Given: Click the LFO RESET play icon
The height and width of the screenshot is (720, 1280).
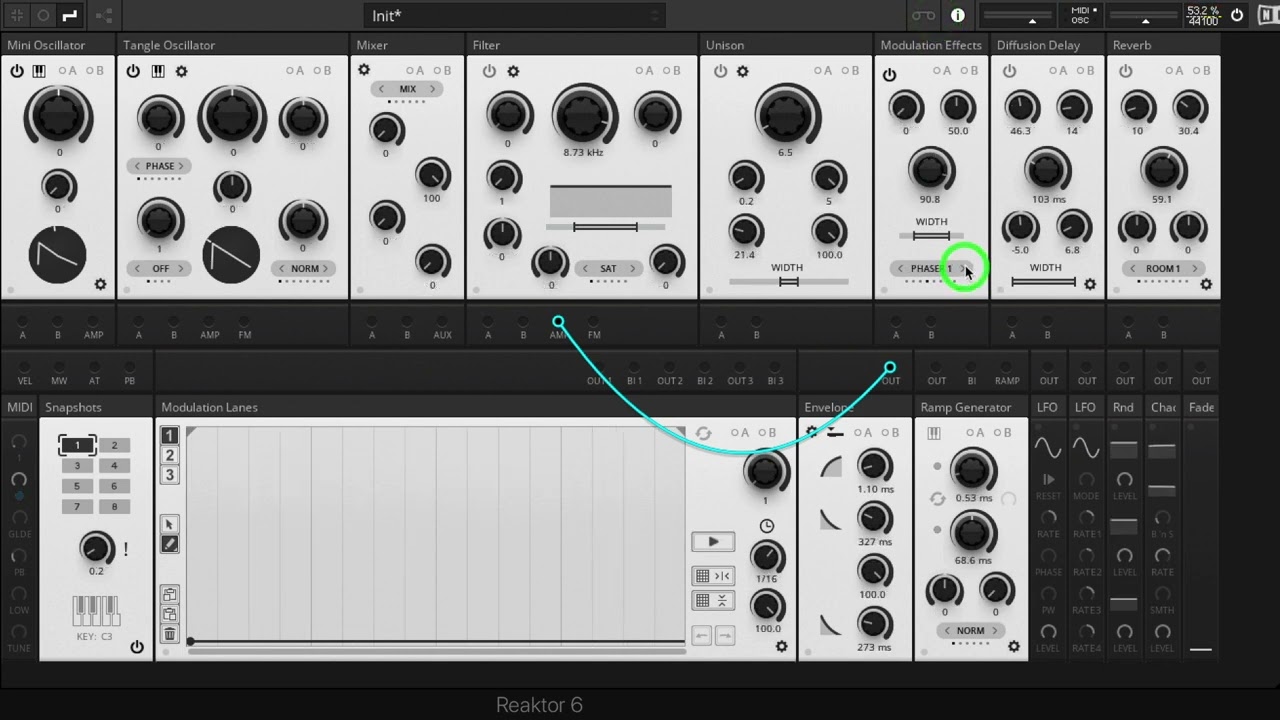Looking at the screenshot, I should 1048,480.
